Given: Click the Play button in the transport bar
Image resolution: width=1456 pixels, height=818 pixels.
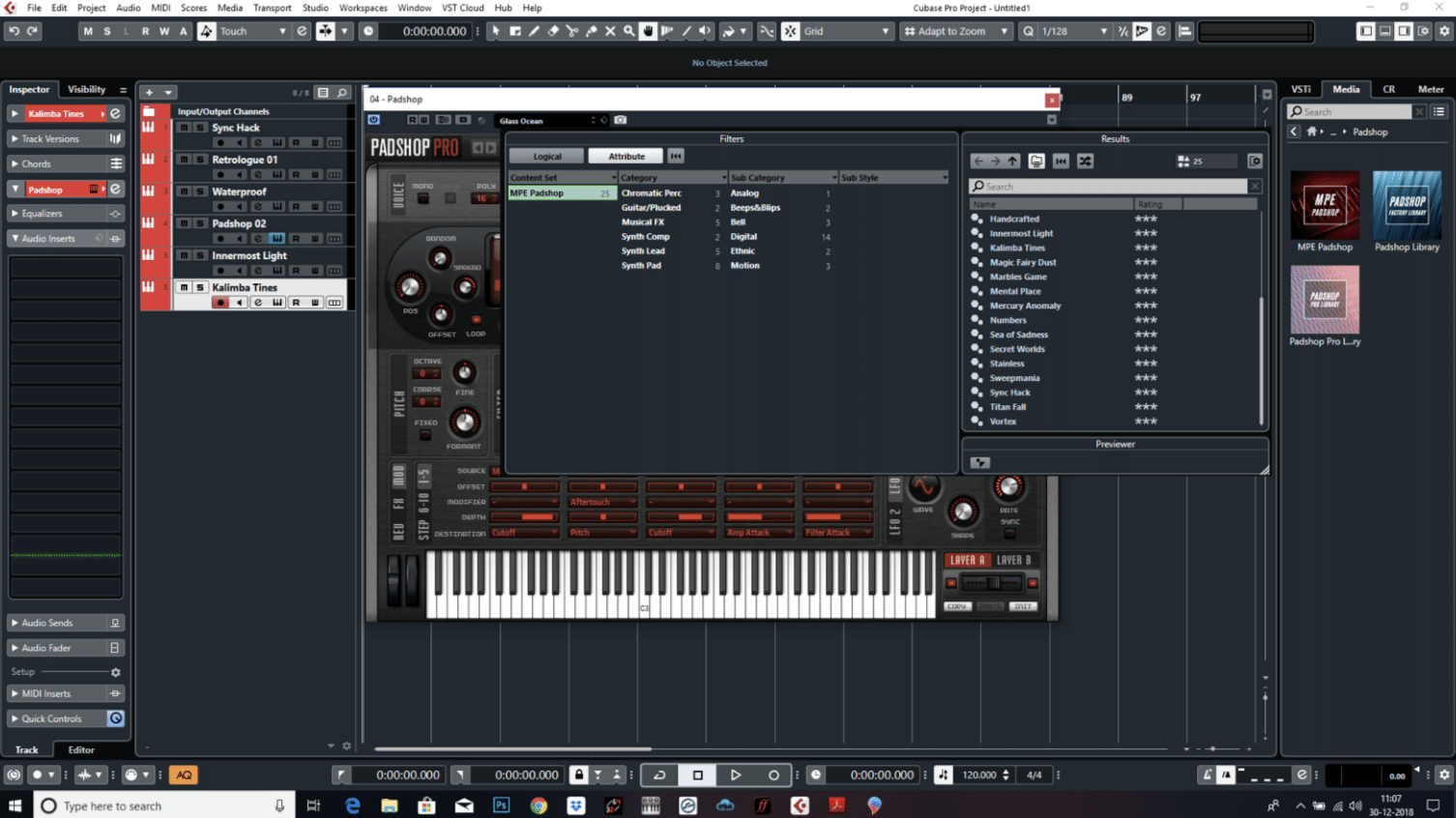Looking at the screenshot, I should tap(735, 774).
